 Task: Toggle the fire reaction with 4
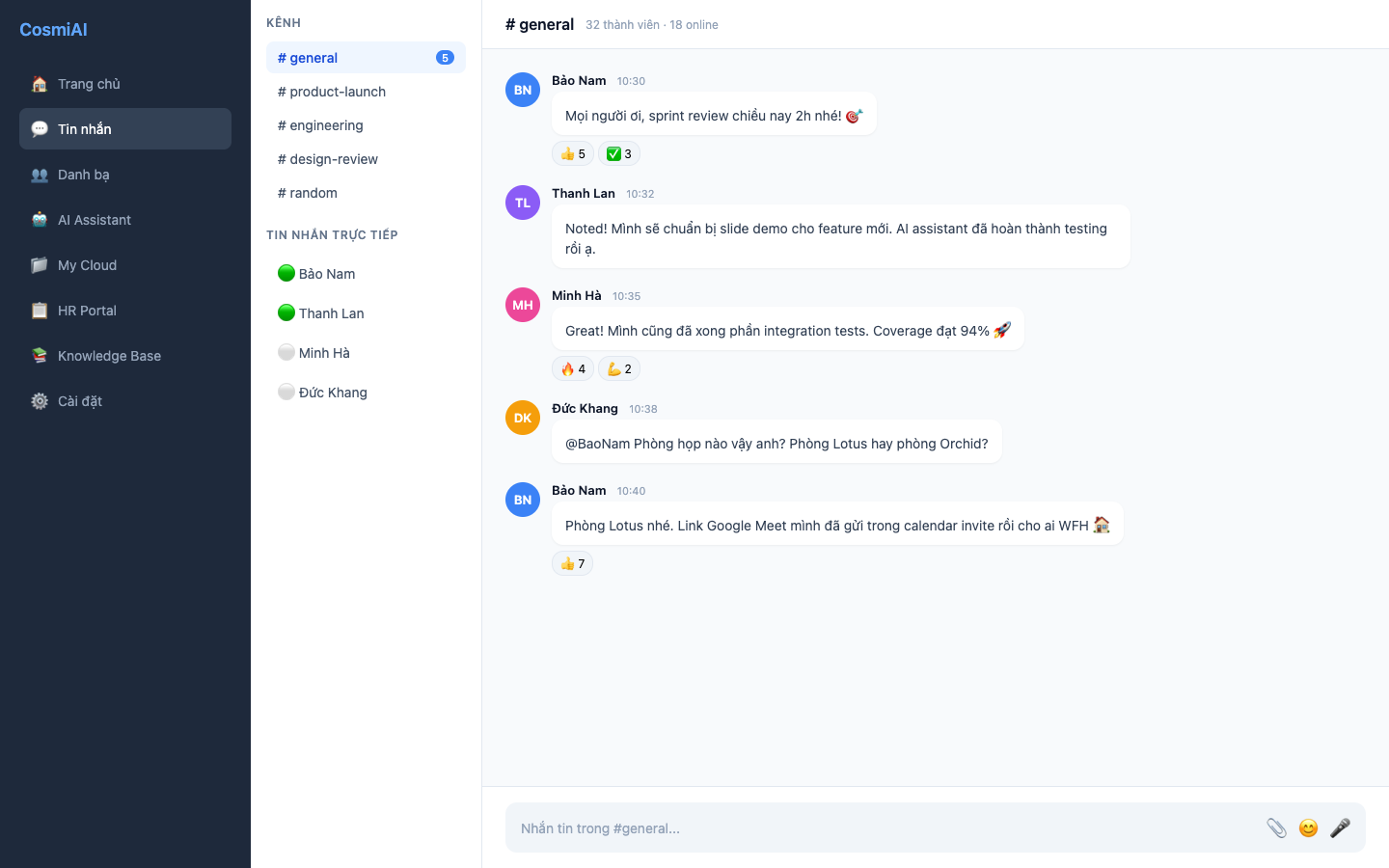(x=573, y=368)
